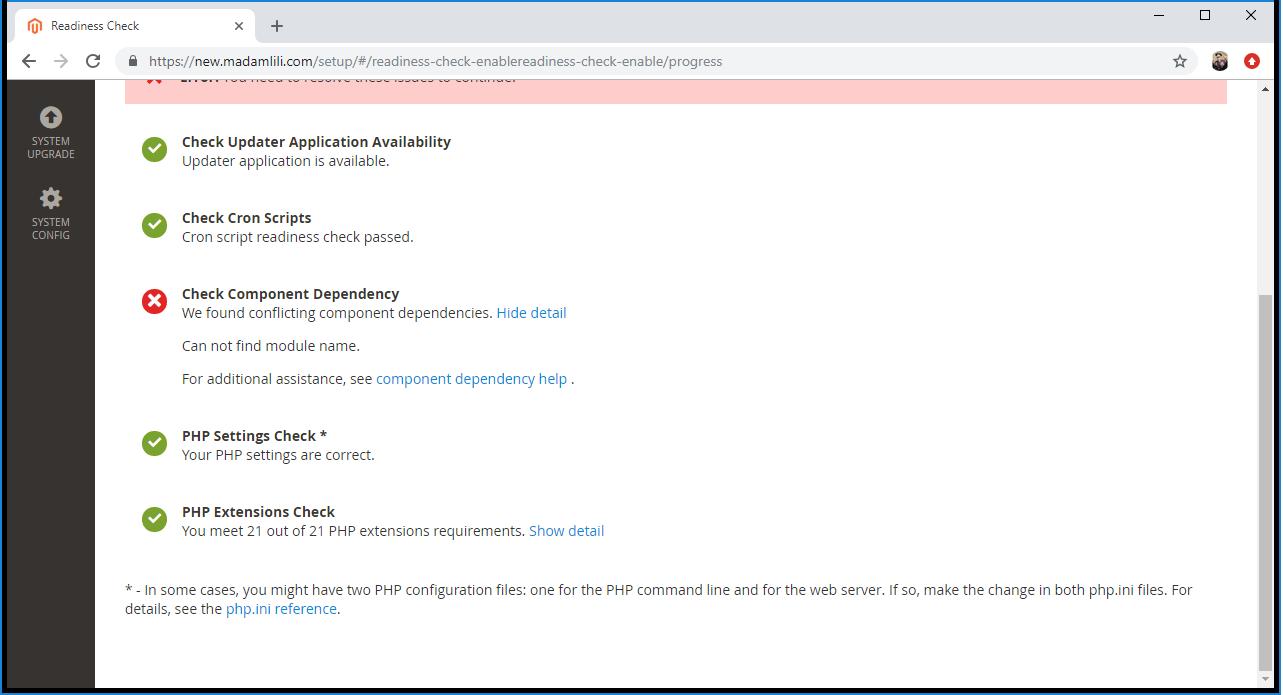Select the Readiness Check browser tab
This screenshot has height=695, width=1283.
coord(130,25)
